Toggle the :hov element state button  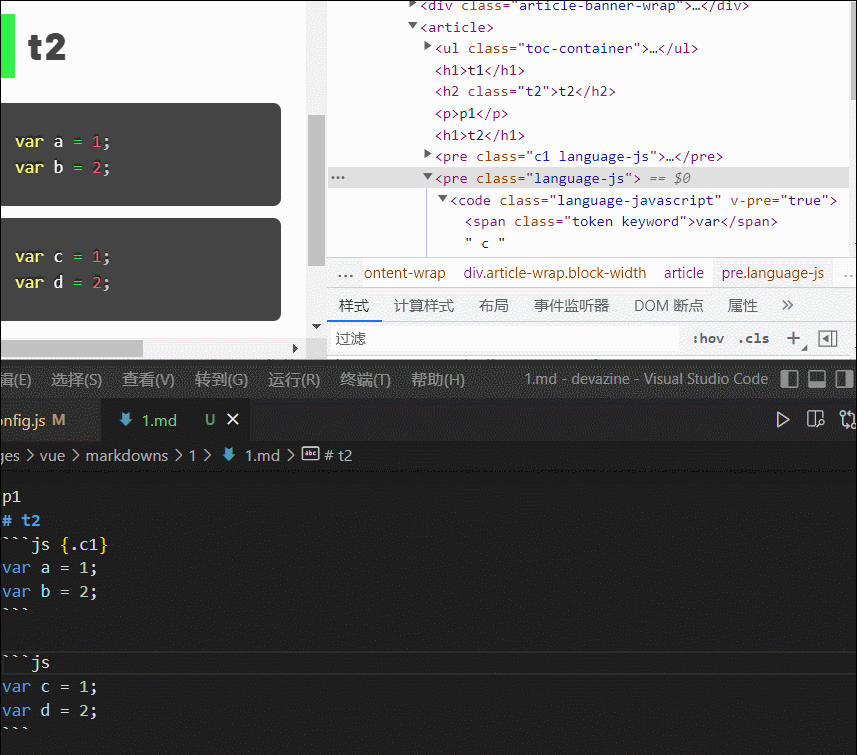point(708,339)
